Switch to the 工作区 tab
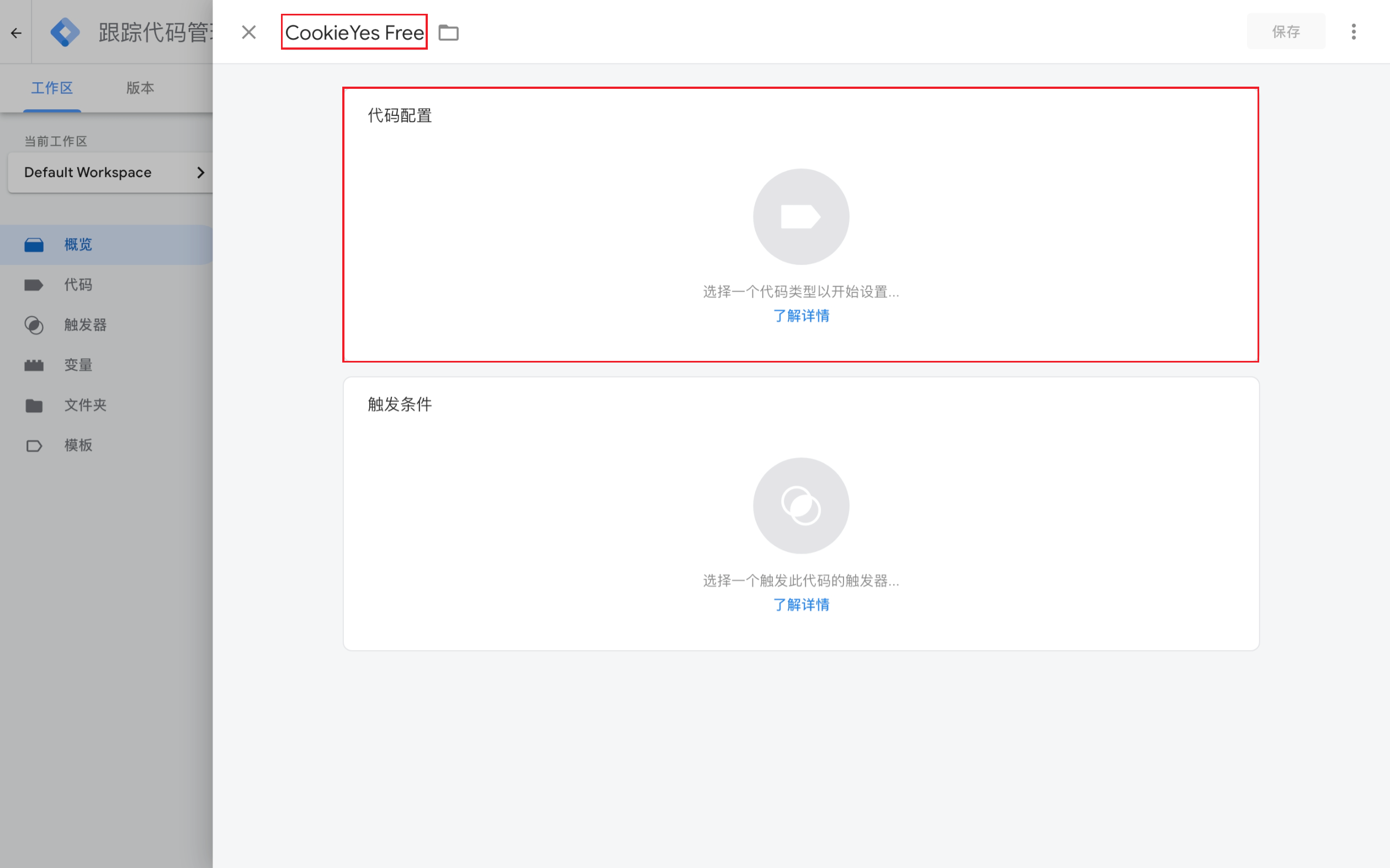 (x=52, y=88)
